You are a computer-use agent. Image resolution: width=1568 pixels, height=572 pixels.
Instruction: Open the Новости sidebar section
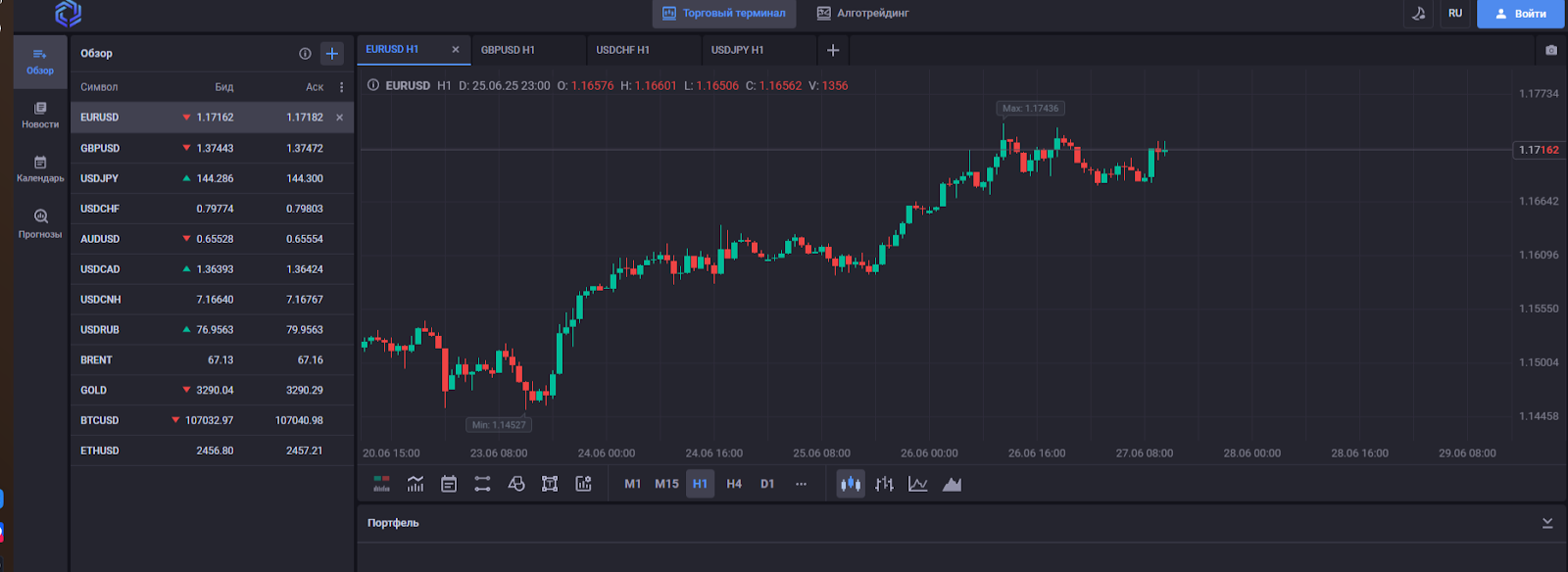click(40, 115)
